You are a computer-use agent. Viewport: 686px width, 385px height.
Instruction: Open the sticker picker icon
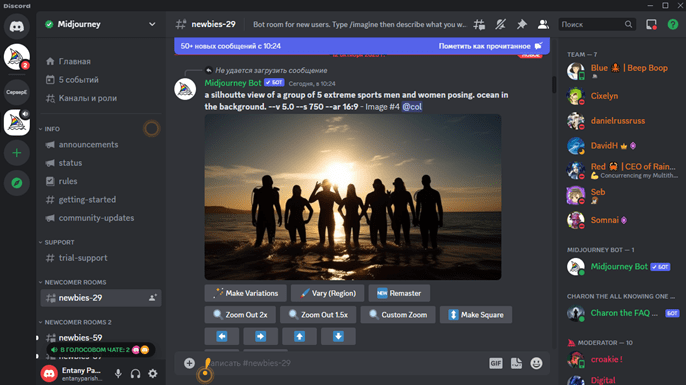516,363
